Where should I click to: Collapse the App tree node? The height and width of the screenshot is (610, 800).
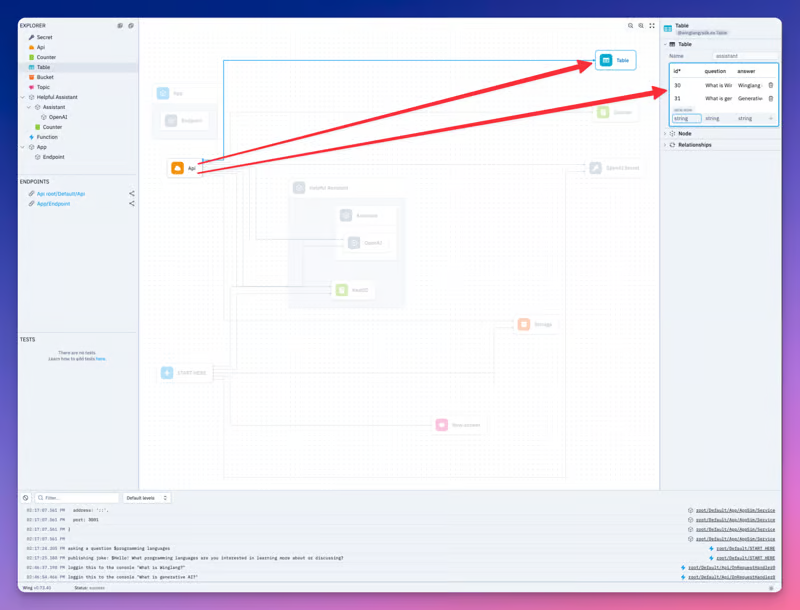[22, 147]
